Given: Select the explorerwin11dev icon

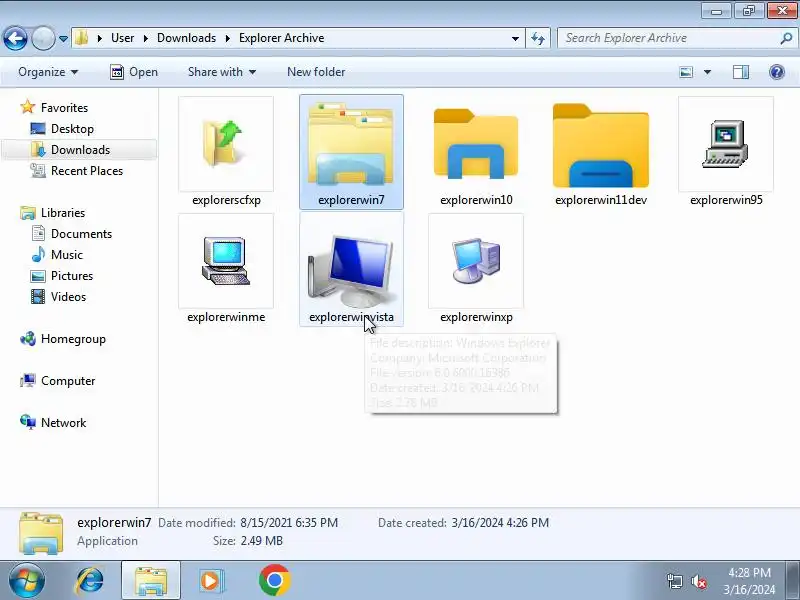Looking at the screenshot, I should [x=601, y=145].
